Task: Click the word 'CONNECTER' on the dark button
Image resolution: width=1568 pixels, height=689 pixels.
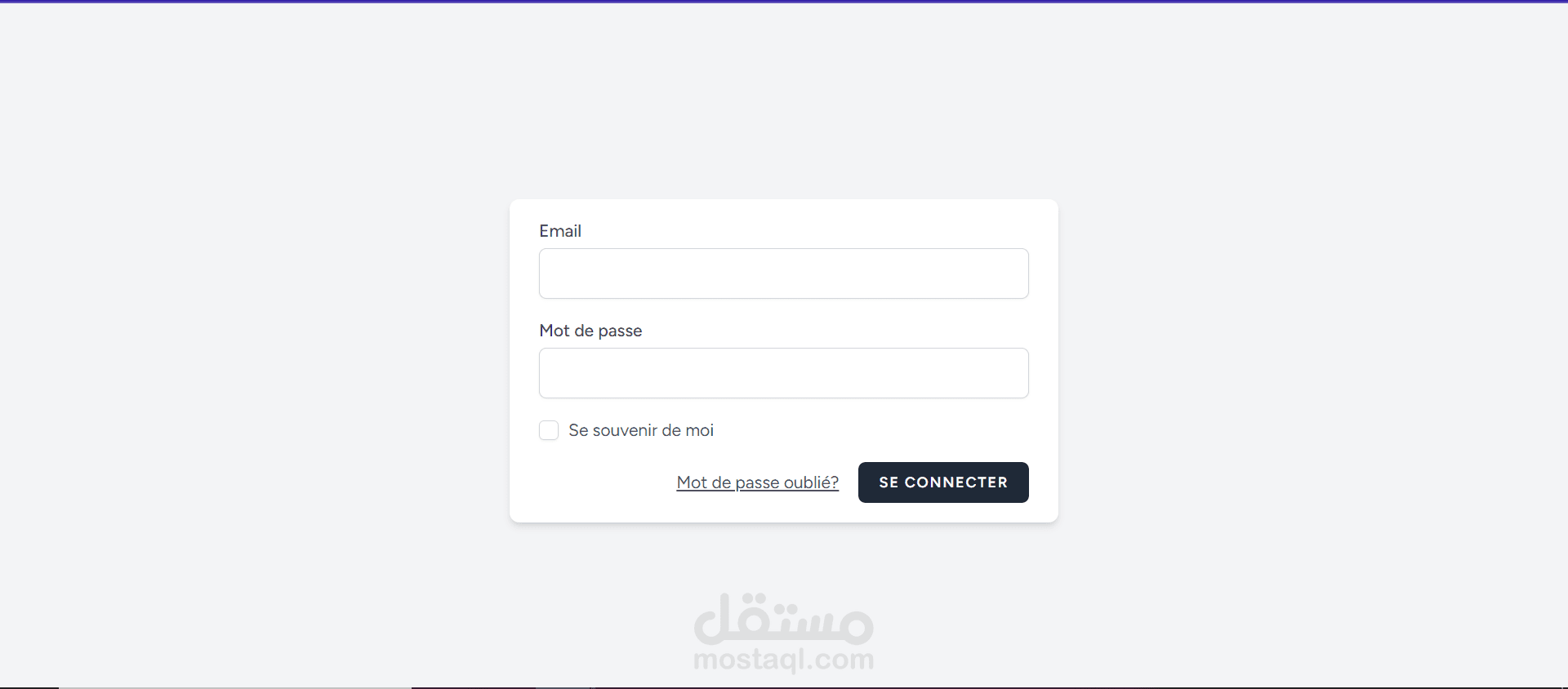Action: [956, 482]
